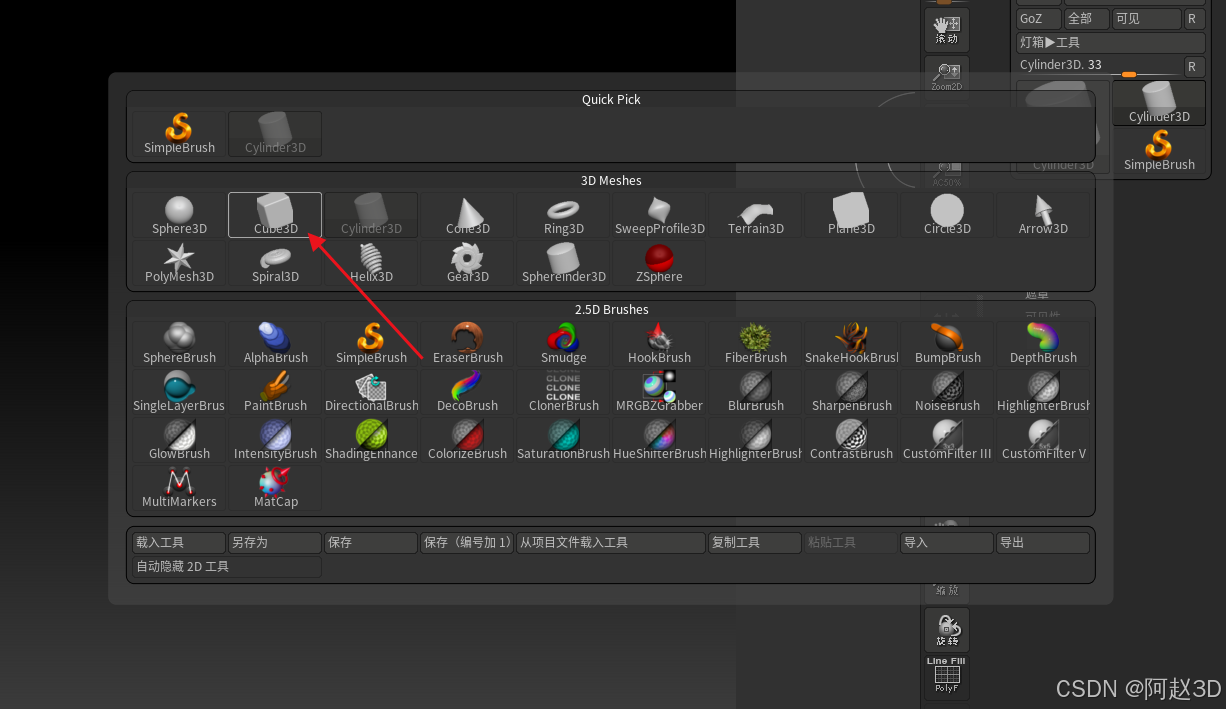Pick the Terrain3D mesh
Screen dimensions: 1226x709
coord(755,215)
